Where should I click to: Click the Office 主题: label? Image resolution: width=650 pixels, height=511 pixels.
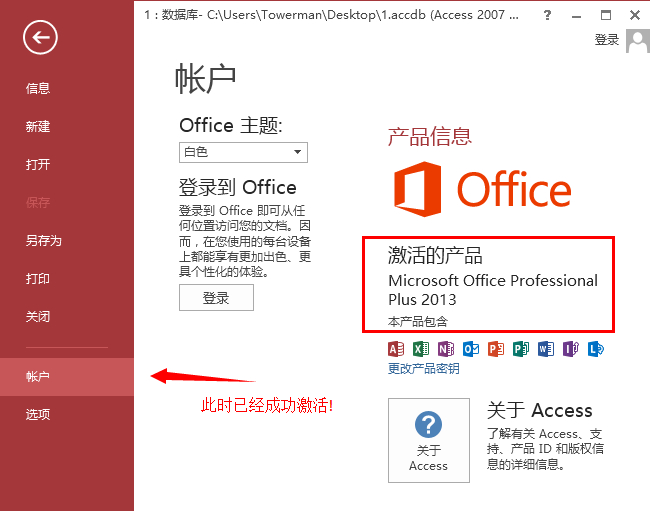pyautogui.click(x=231, y=125)
